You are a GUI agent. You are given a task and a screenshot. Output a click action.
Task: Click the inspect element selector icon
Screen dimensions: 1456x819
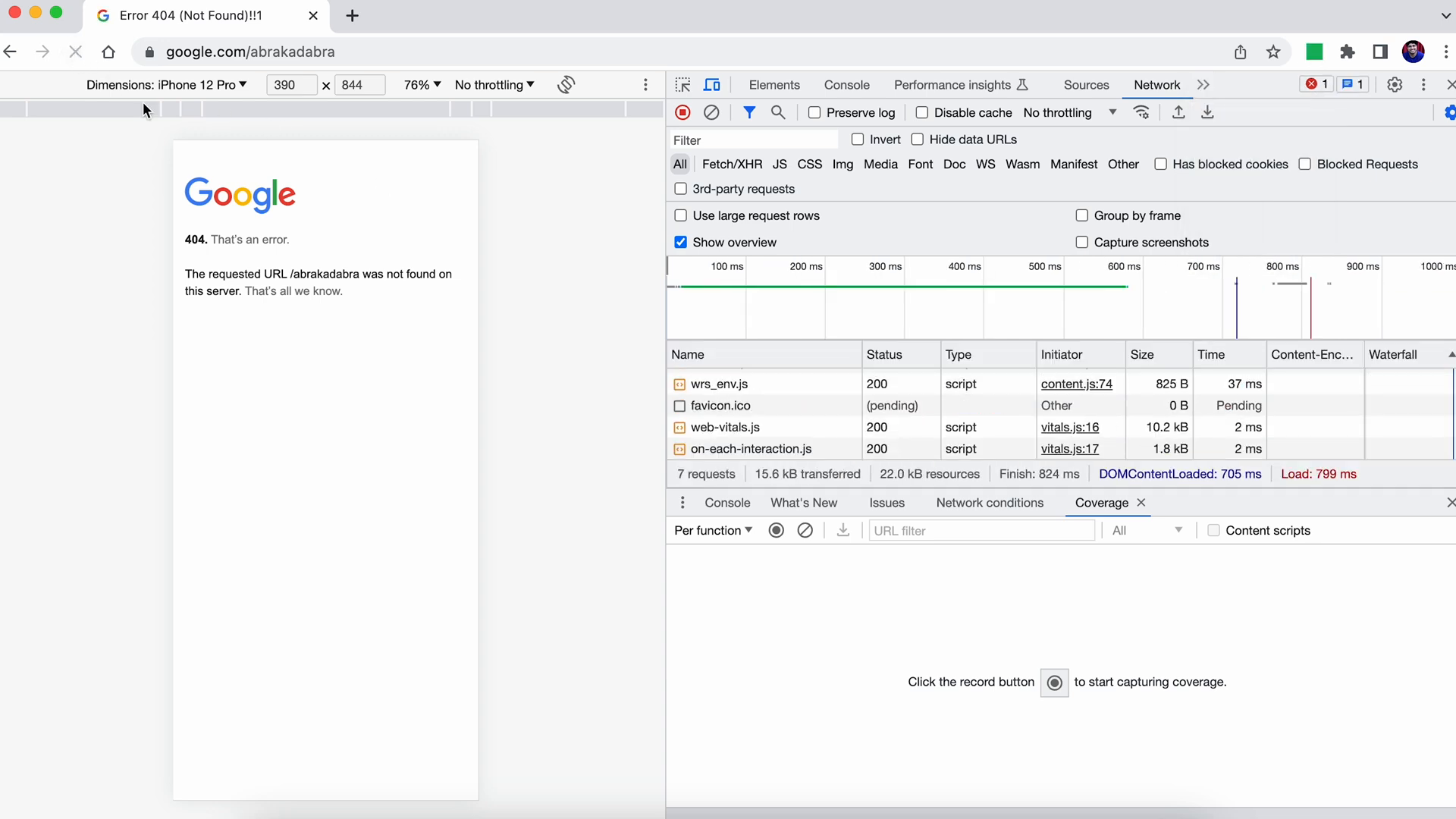point(682,85)
